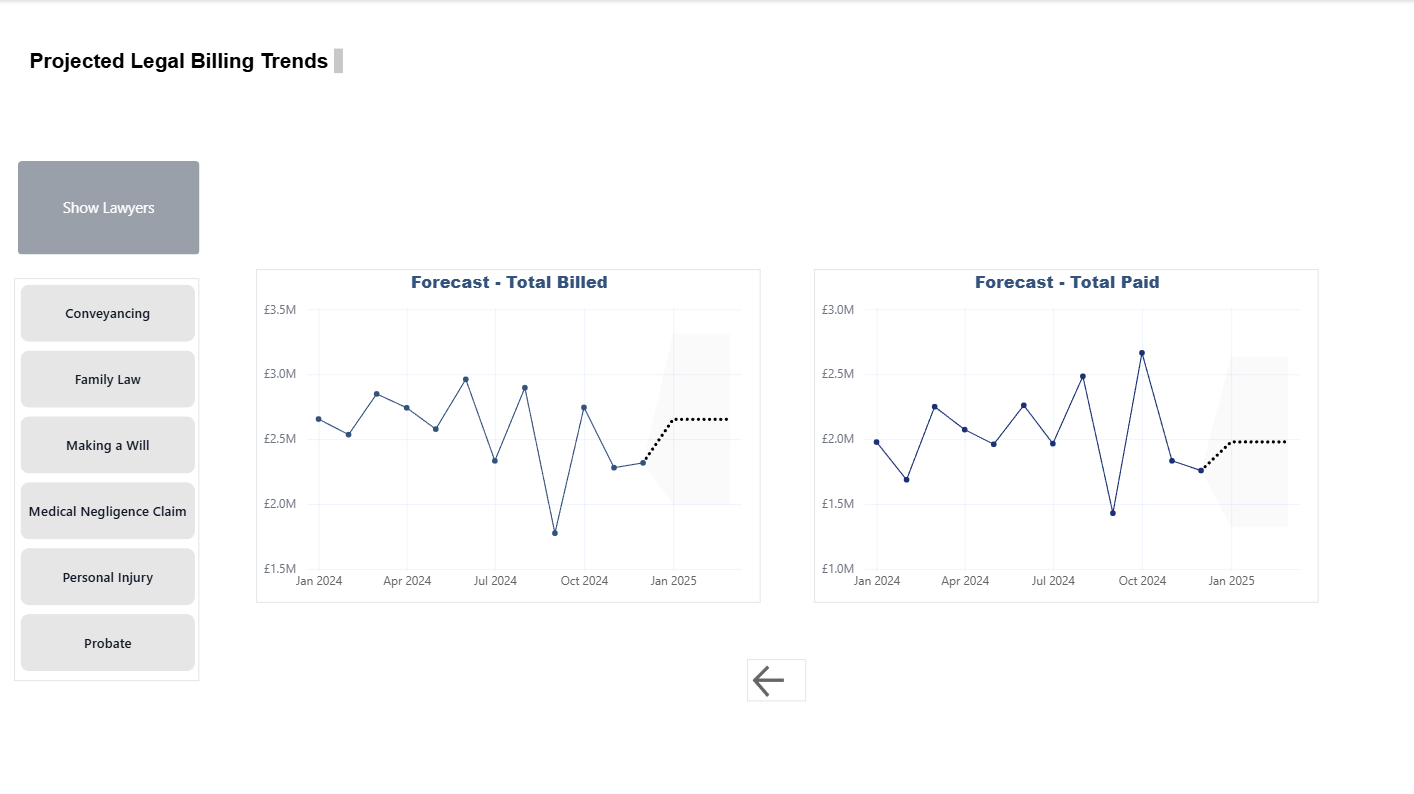Pick the Probate slicer button

[x=108, y=644]
